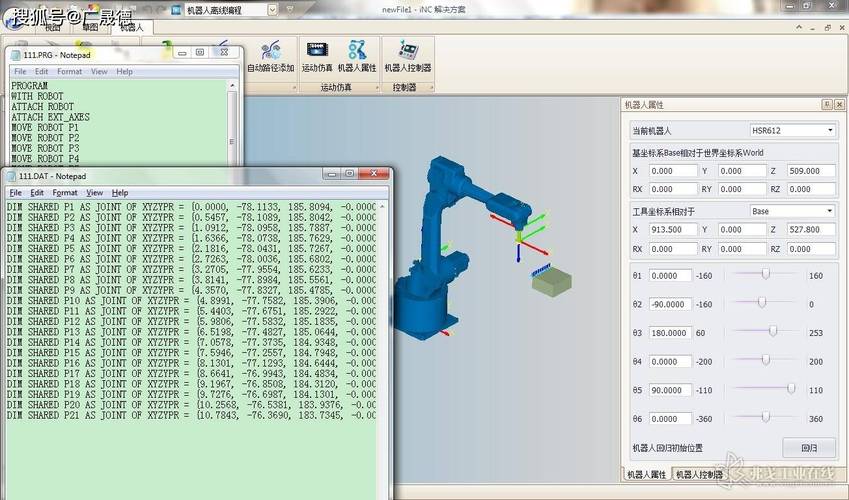Select the green workpiece block in viewport
Screen dimensions: 849x500
[551, 284]
